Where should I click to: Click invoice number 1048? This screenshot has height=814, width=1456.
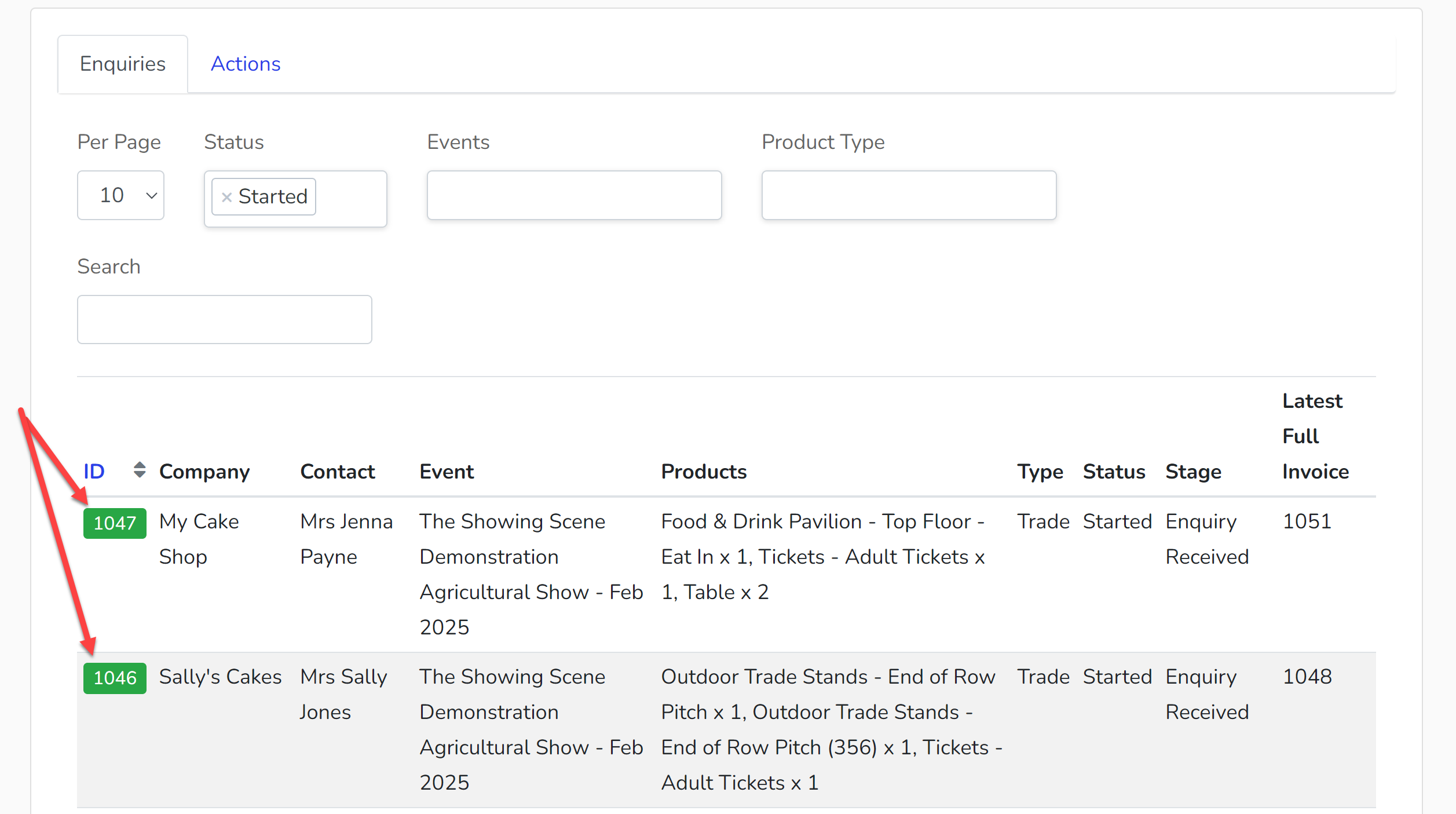1307,677
